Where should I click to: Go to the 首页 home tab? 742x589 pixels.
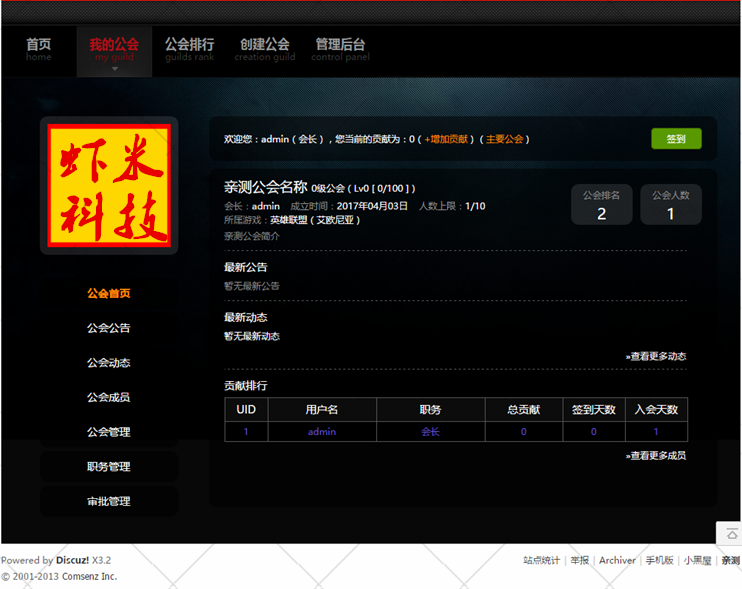[38, 50]
